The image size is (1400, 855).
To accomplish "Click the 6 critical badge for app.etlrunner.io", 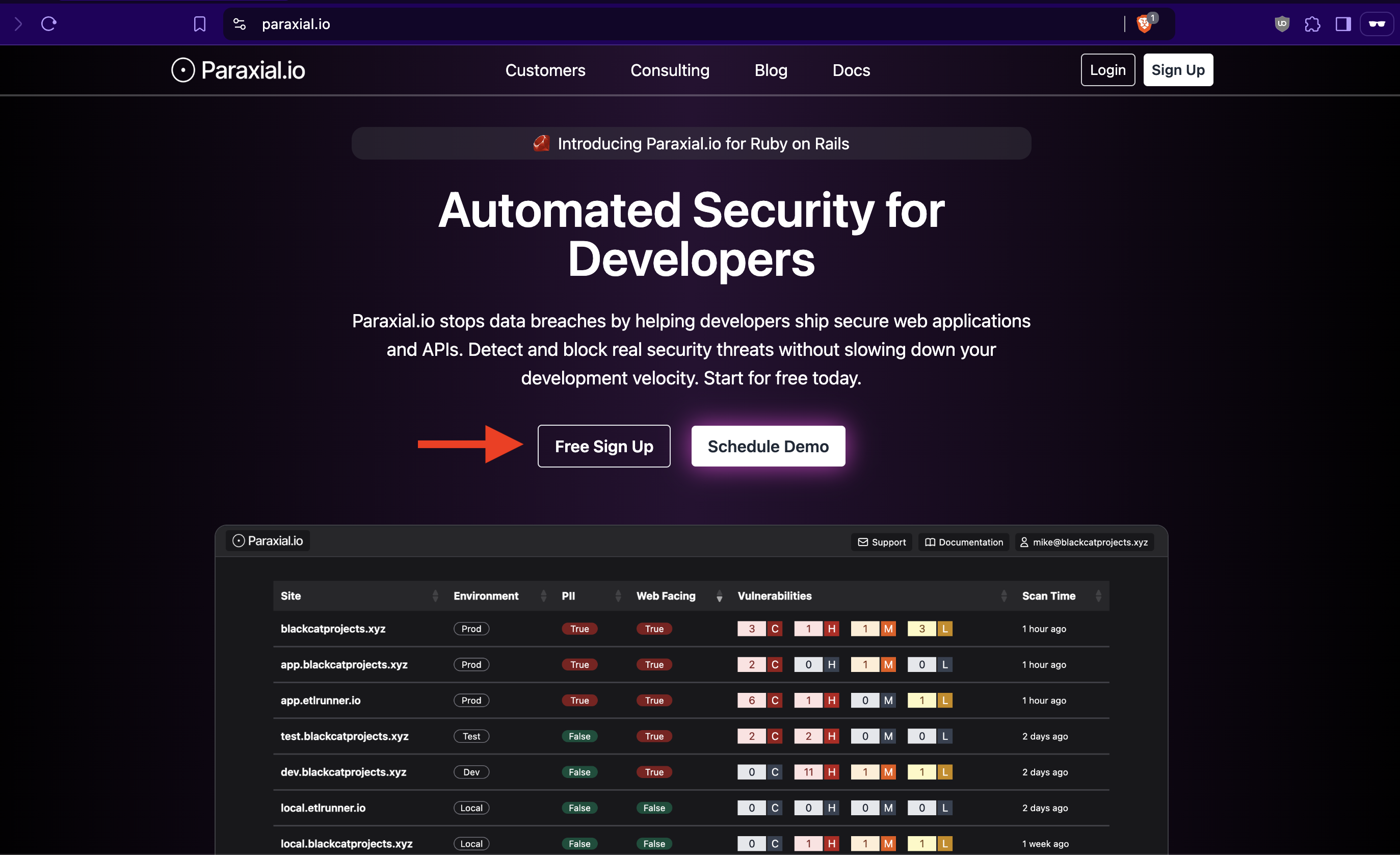I will pyautogui.click(x=760, y=701).
